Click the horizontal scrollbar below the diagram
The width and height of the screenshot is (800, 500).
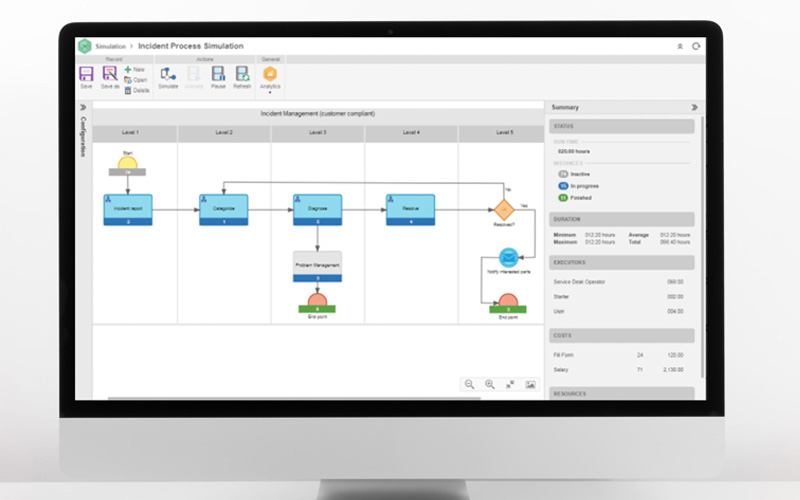click(x=300, y=399)
